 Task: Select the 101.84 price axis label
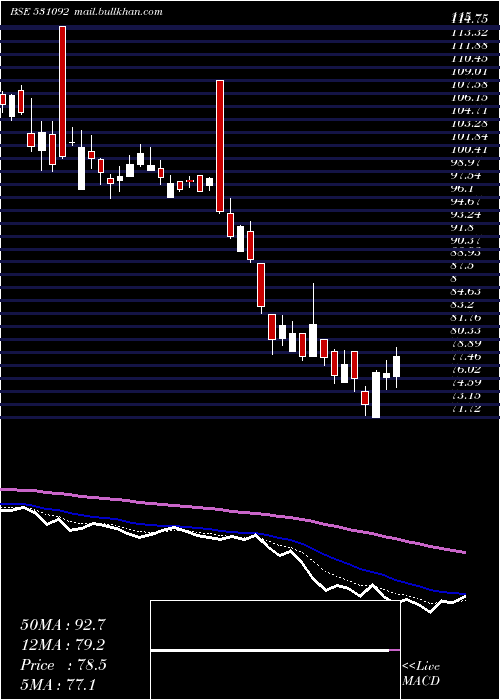click(x=467, y=136)
